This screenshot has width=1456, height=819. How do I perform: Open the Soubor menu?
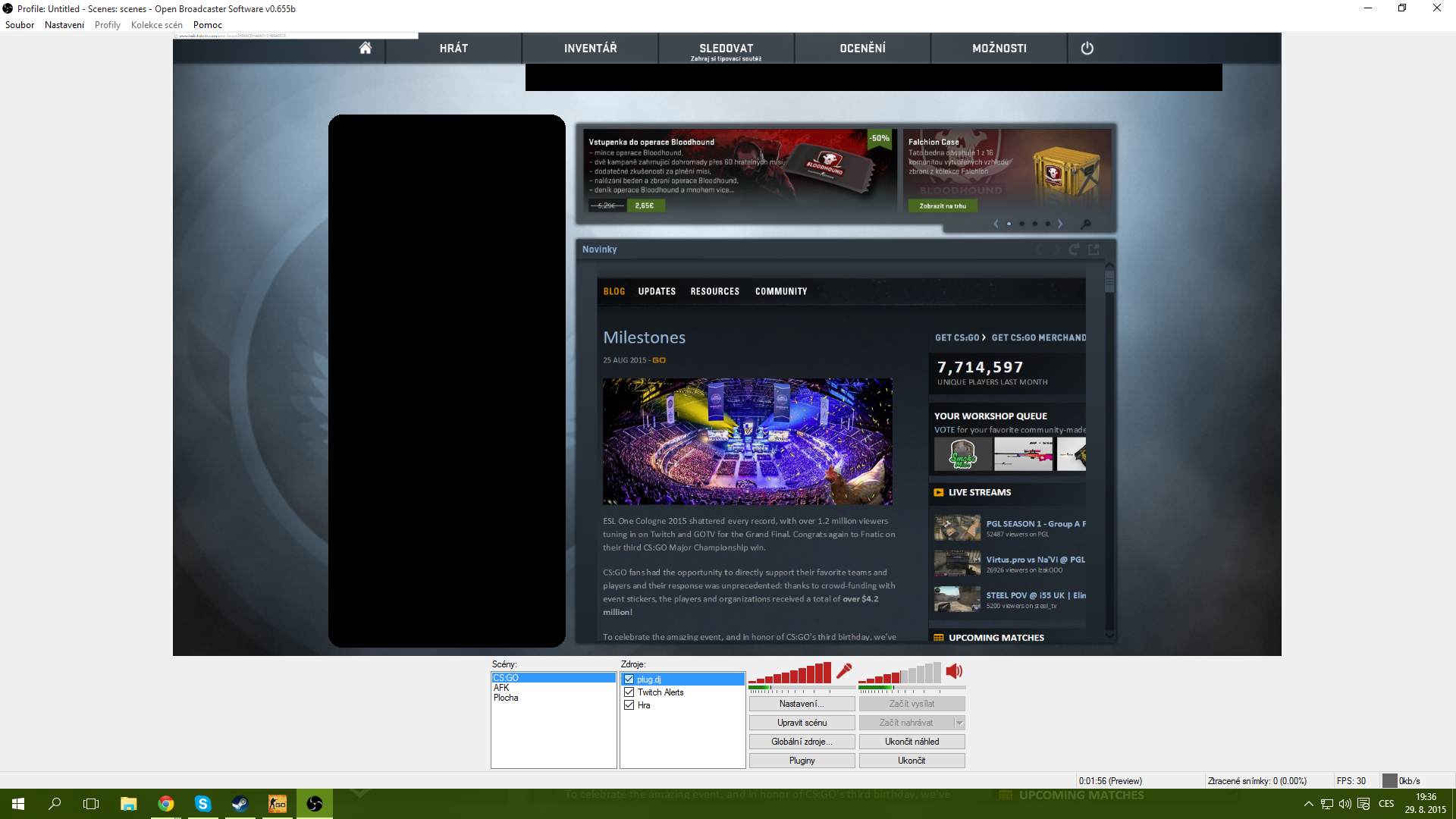point(20,25)
